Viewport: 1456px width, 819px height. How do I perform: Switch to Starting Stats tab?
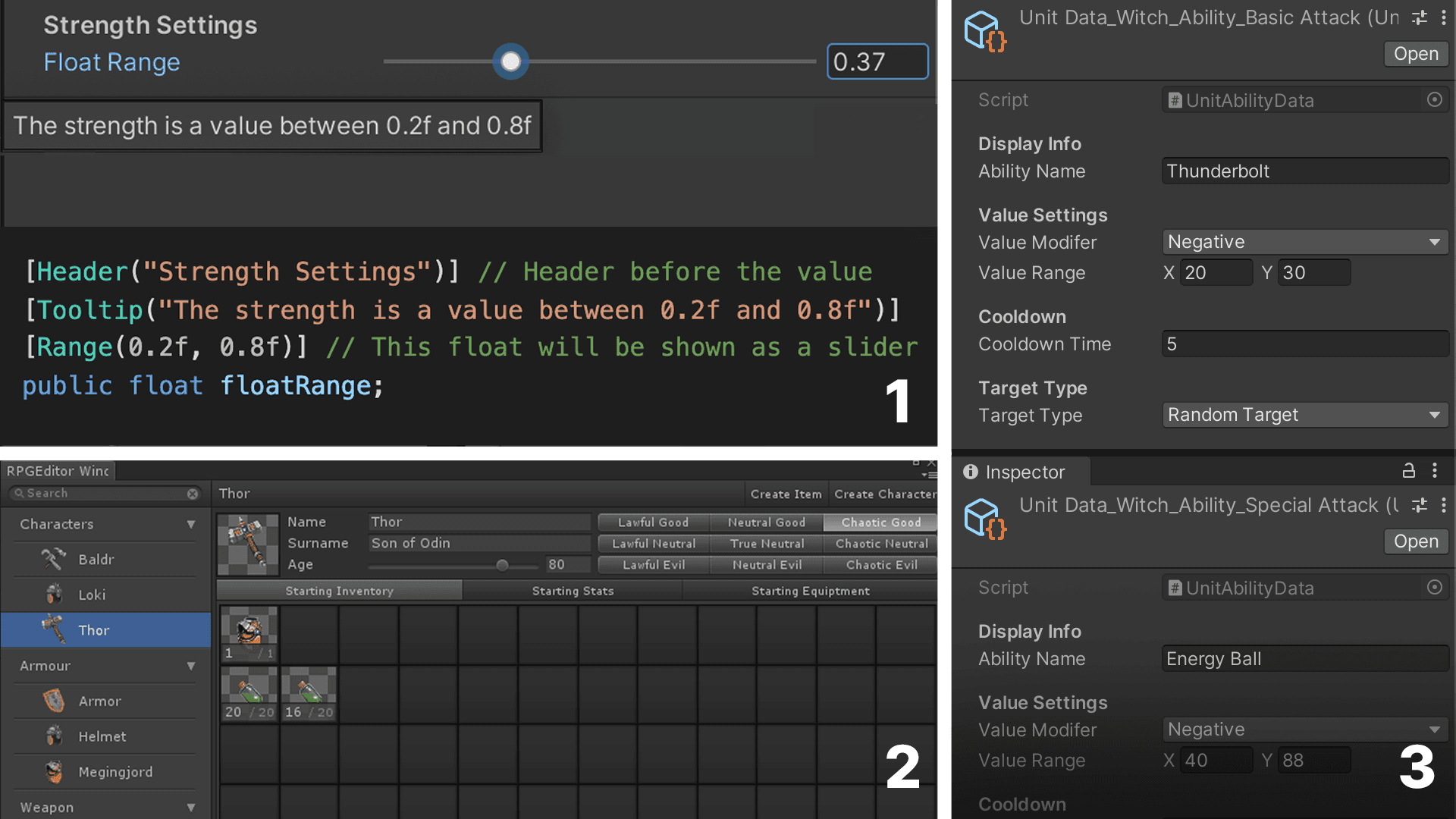[x=573, y=591]
